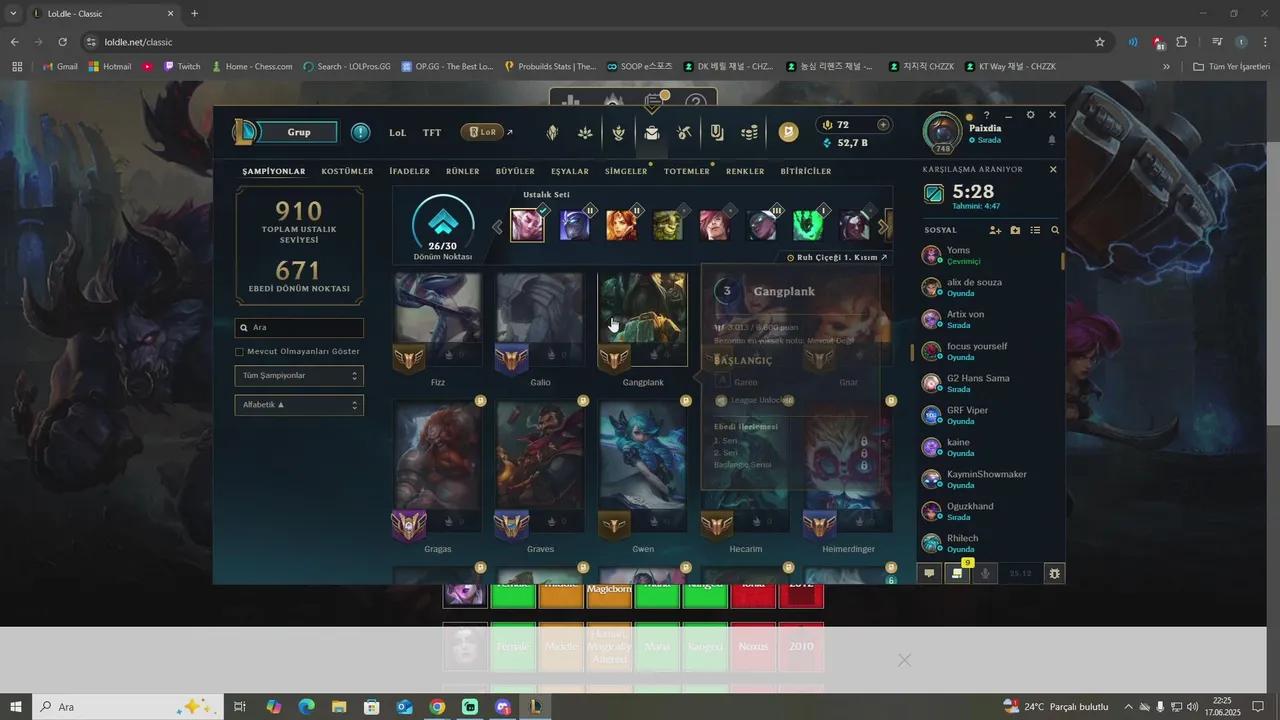Viewport: 1280px width, 720px height.
Task: Open Paixdia profile avatar
Action: (x=942, y=132)
